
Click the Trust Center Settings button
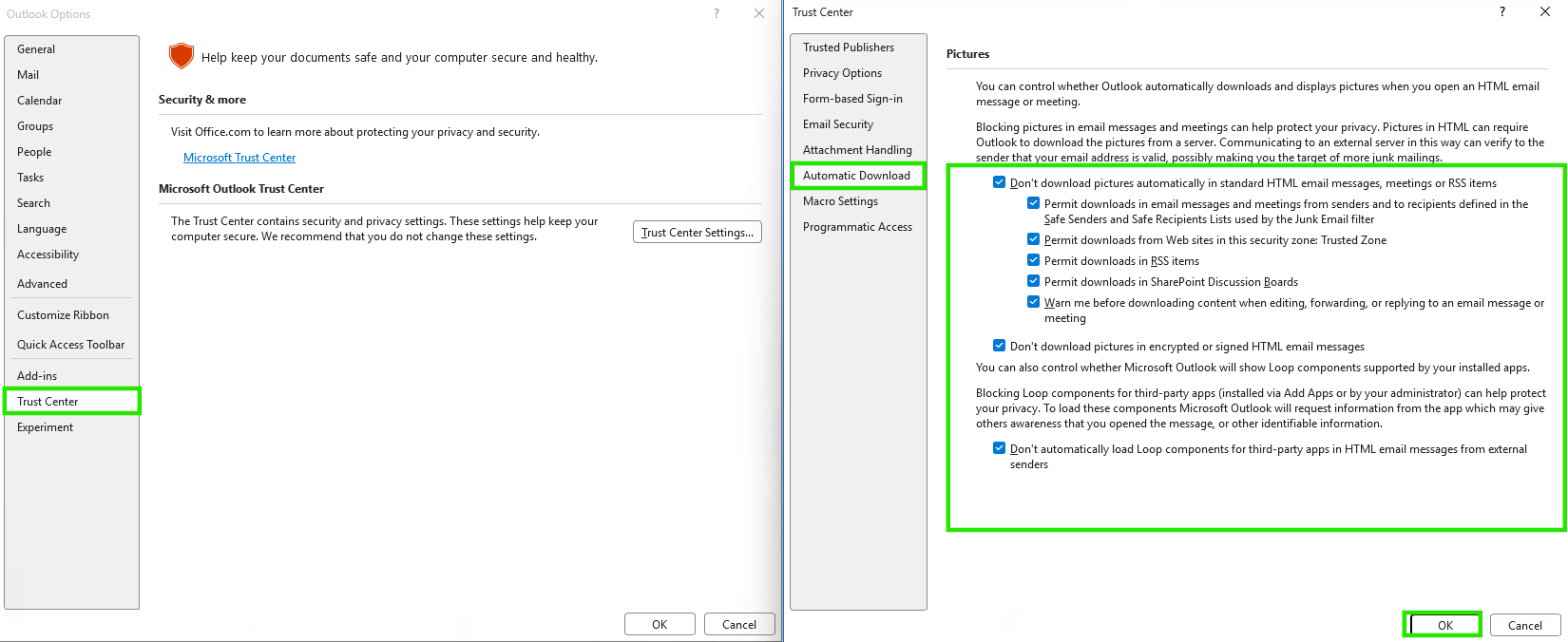click(x=698, y=232)
